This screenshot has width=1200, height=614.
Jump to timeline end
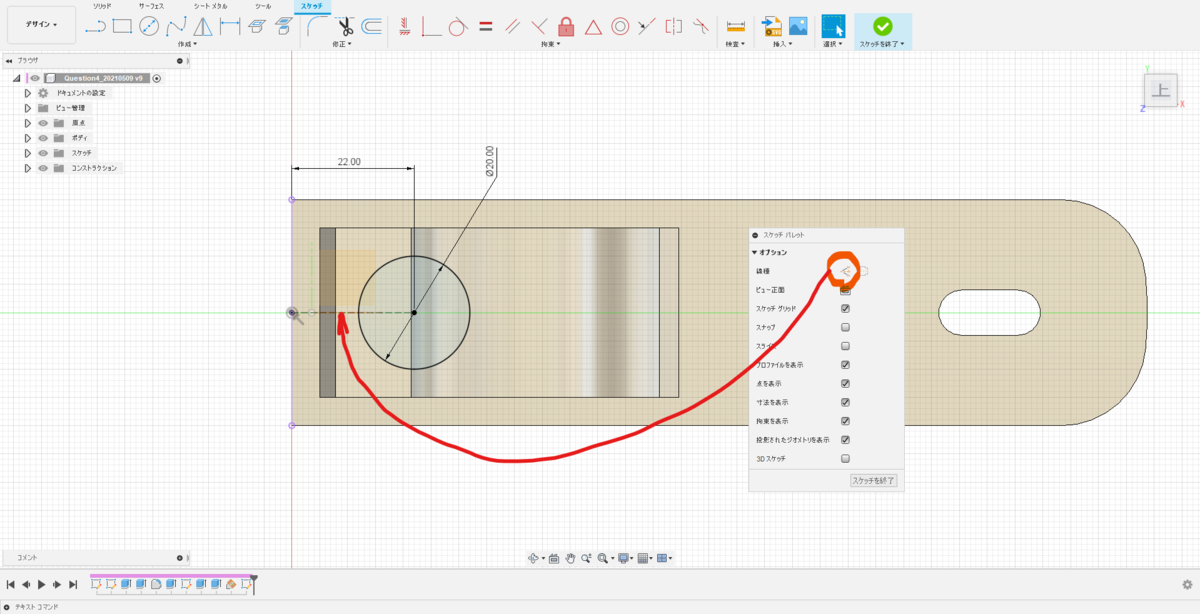coord(72,584)
